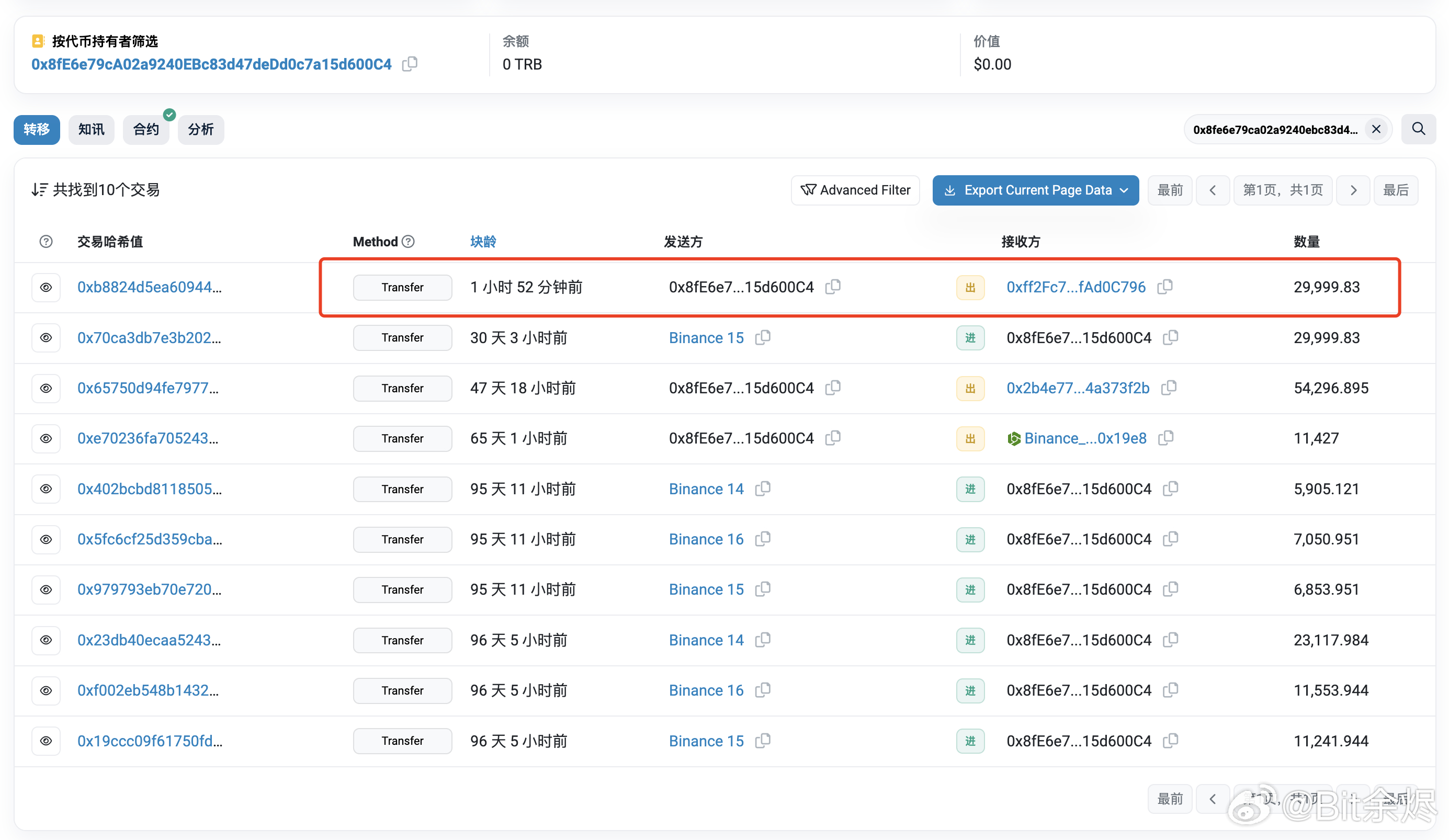Copy Binance 16 sender in 0xf002eb548b1432 row
Screen dimensions: 1449x840
point(763,689)
